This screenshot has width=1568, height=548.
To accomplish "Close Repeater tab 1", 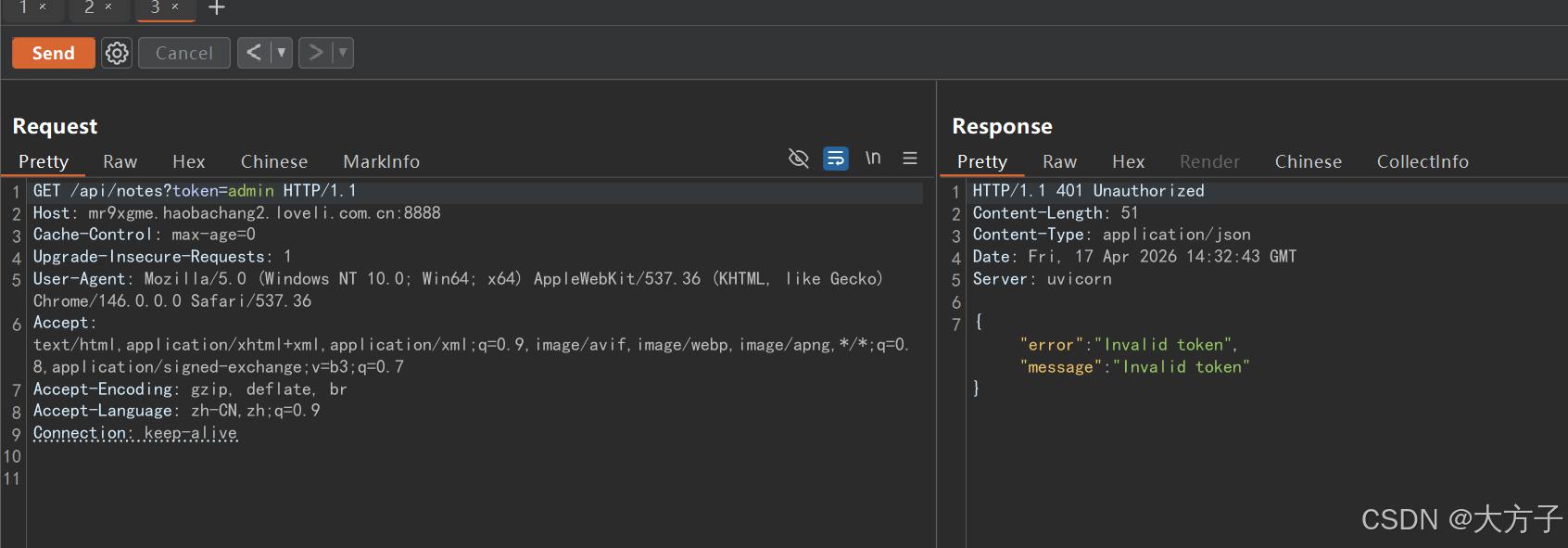I will 43,7.
